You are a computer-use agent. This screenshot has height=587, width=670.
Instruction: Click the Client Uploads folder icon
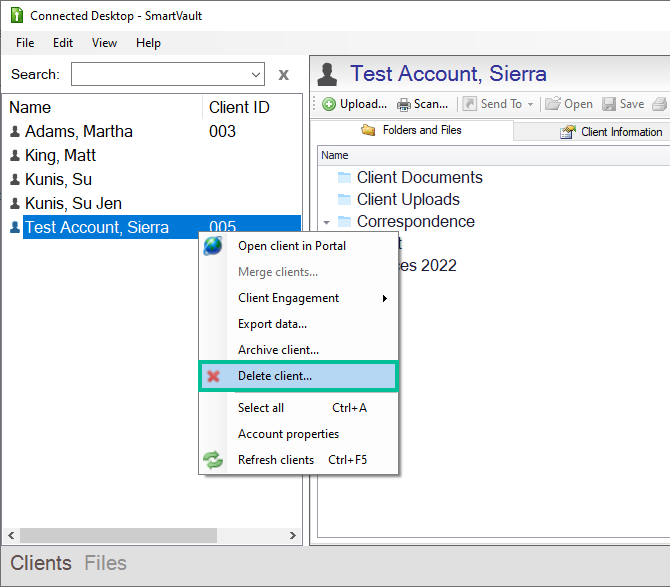pos(344,199)
